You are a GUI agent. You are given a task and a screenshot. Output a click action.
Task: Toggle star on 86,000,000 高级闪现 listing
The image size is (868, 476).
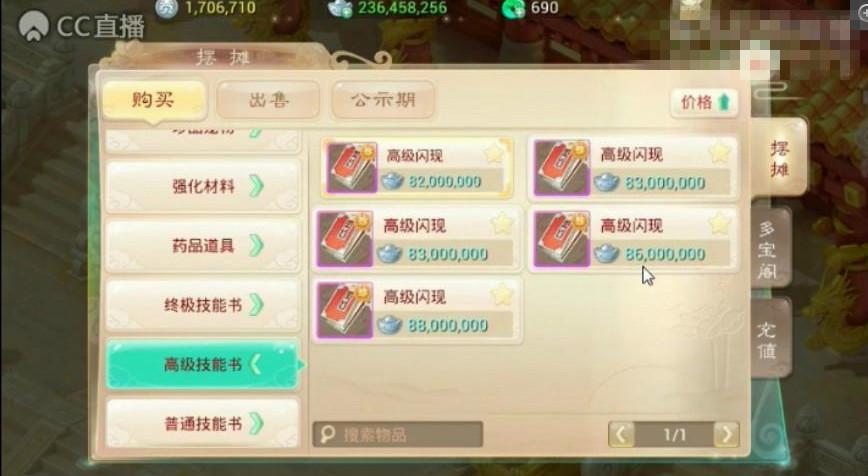719,223
